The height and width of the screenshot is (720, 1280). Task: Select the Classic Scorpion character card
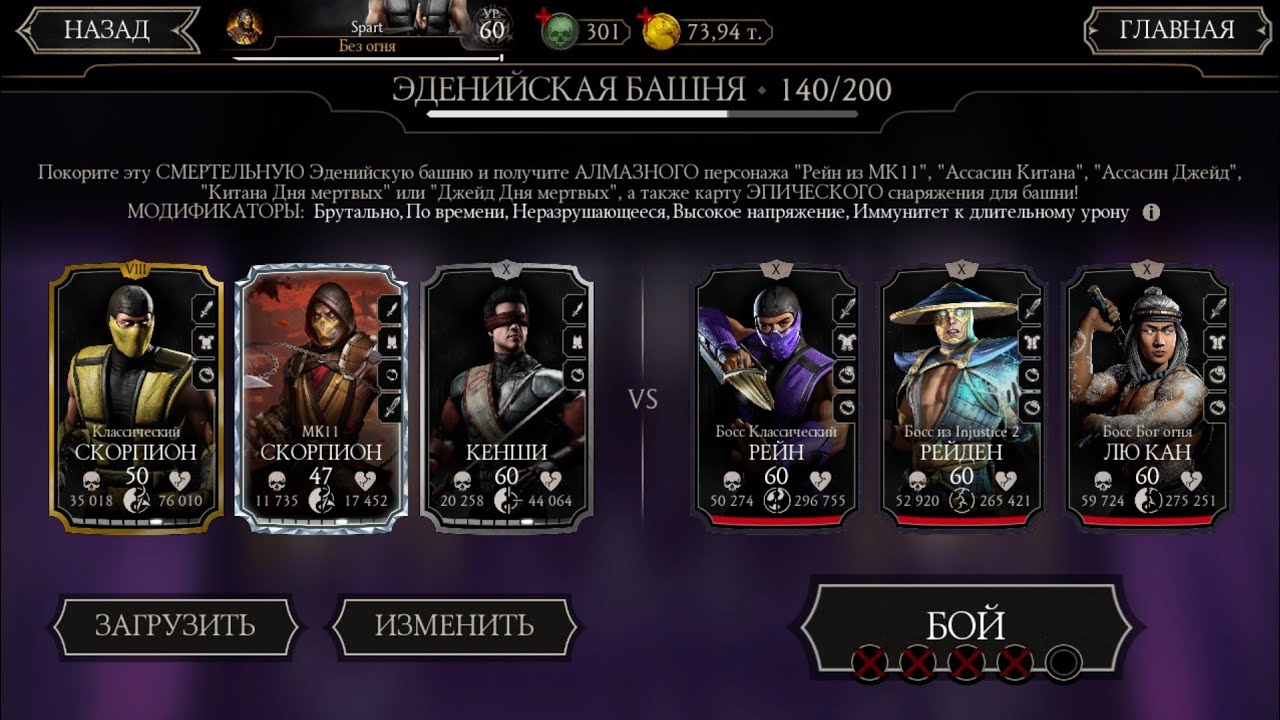click(134, 396)
